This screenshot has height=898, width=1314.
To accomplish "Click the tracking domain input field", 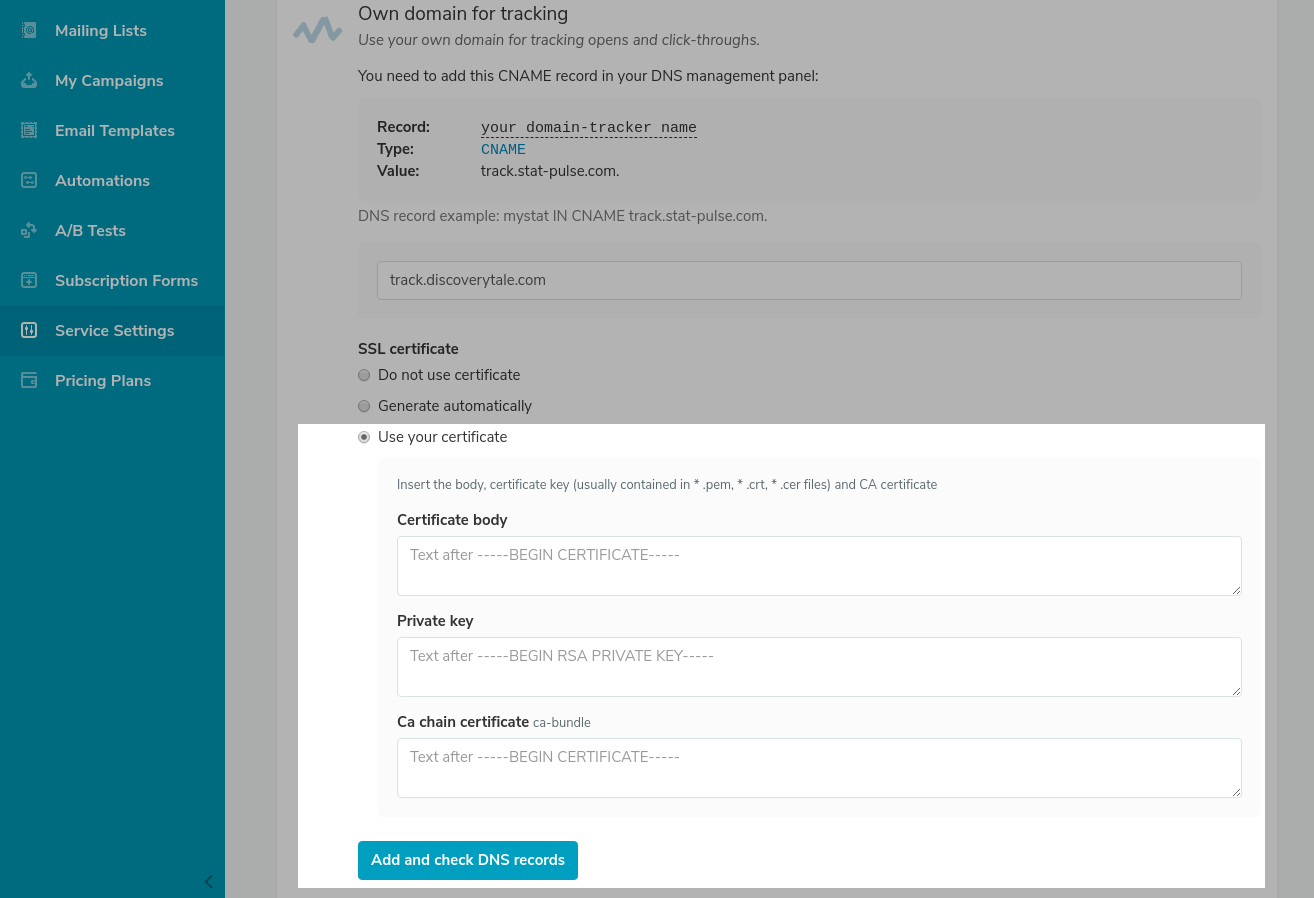I will [809, 280].
